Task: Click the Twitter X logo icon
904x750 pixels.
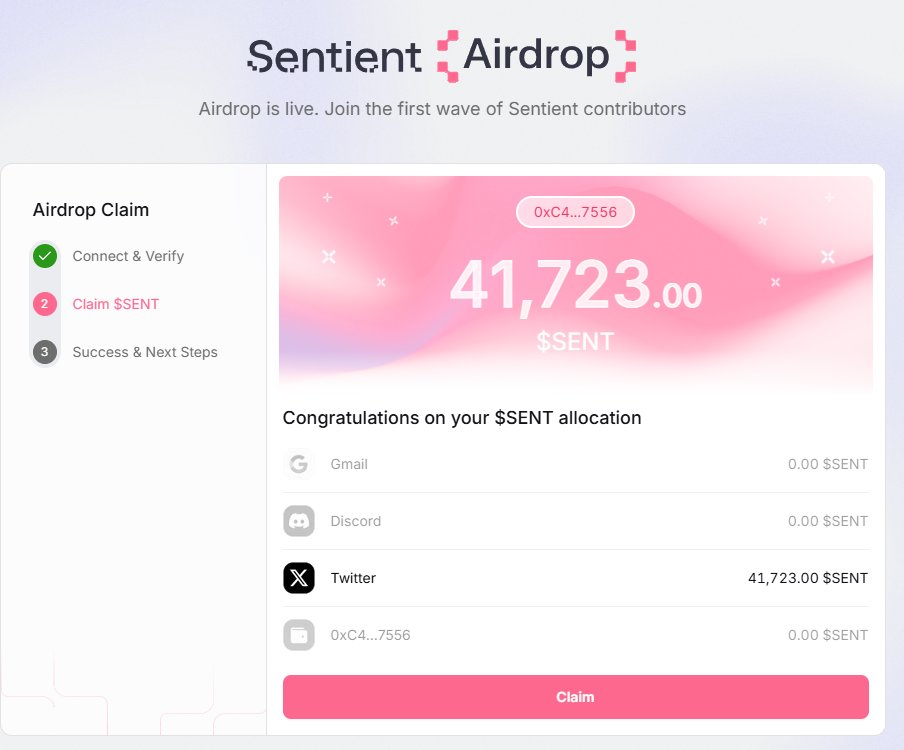Action: point(298,578)
